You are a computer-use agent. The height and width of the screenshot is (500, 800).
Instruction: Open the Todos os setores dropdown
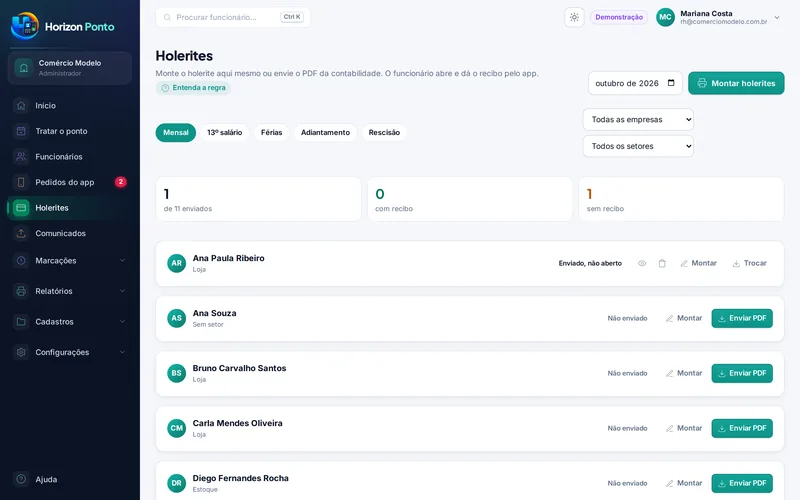tap(638, 146)
